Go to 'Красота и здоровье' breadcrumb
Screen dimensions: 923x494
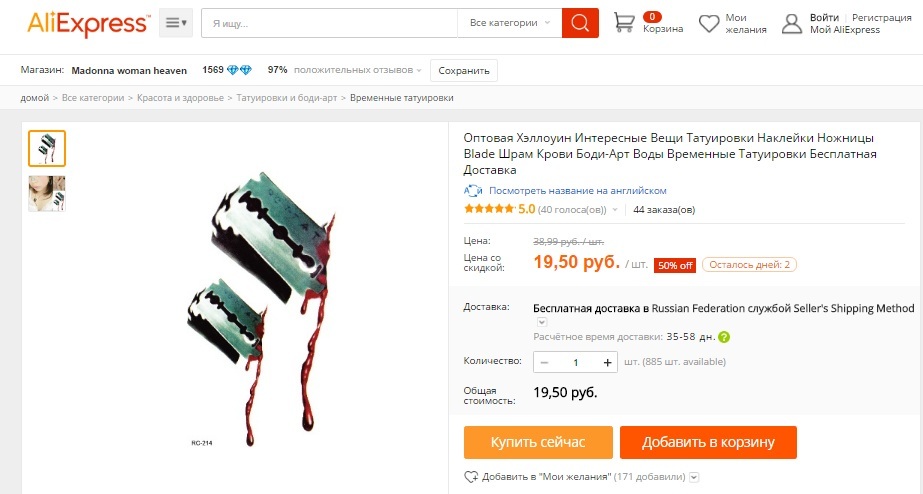(x=180, y=98)
